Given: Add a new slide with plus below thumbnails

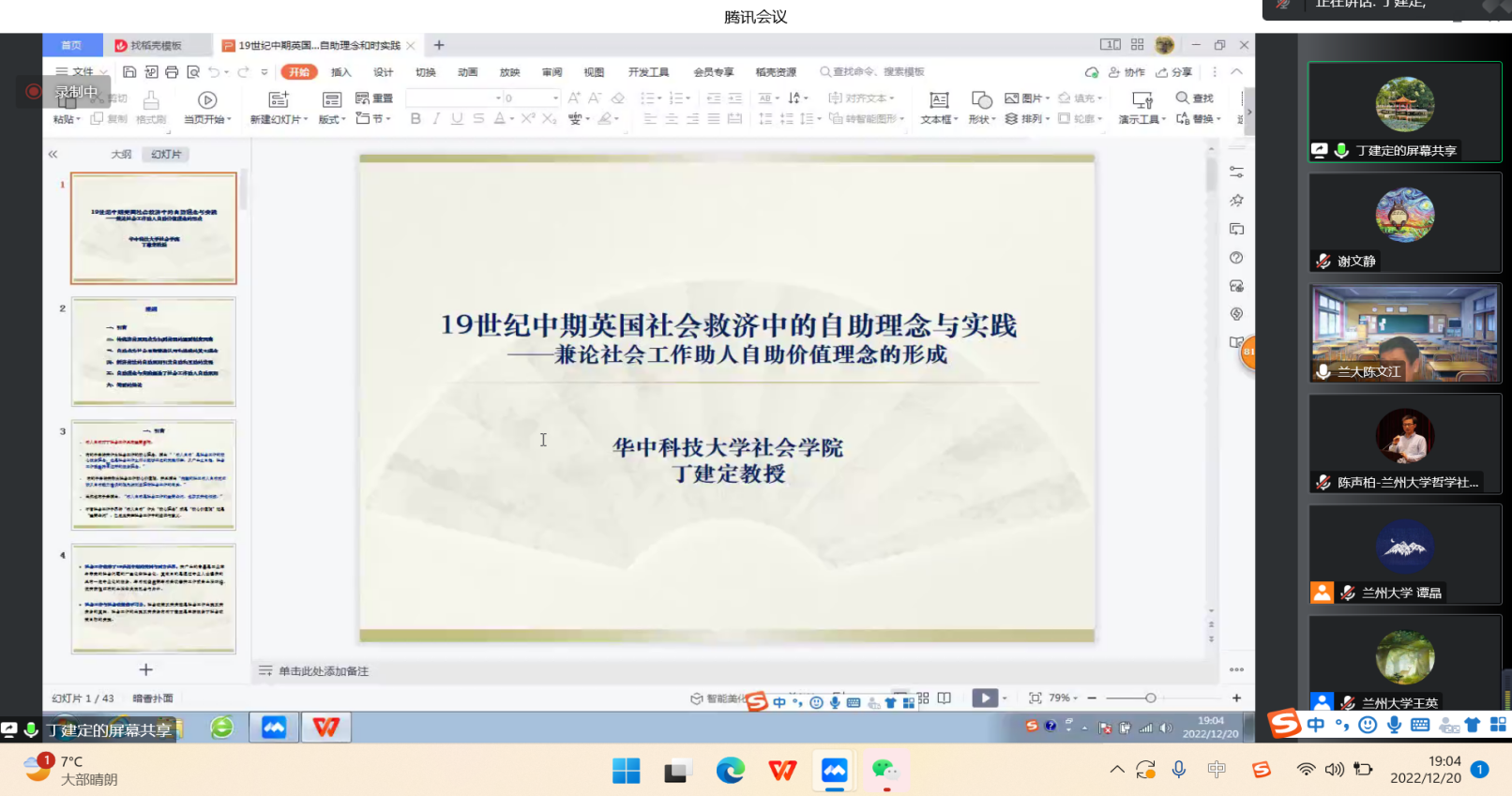Looking at the screenshot, I should click(x=145, y=669).
